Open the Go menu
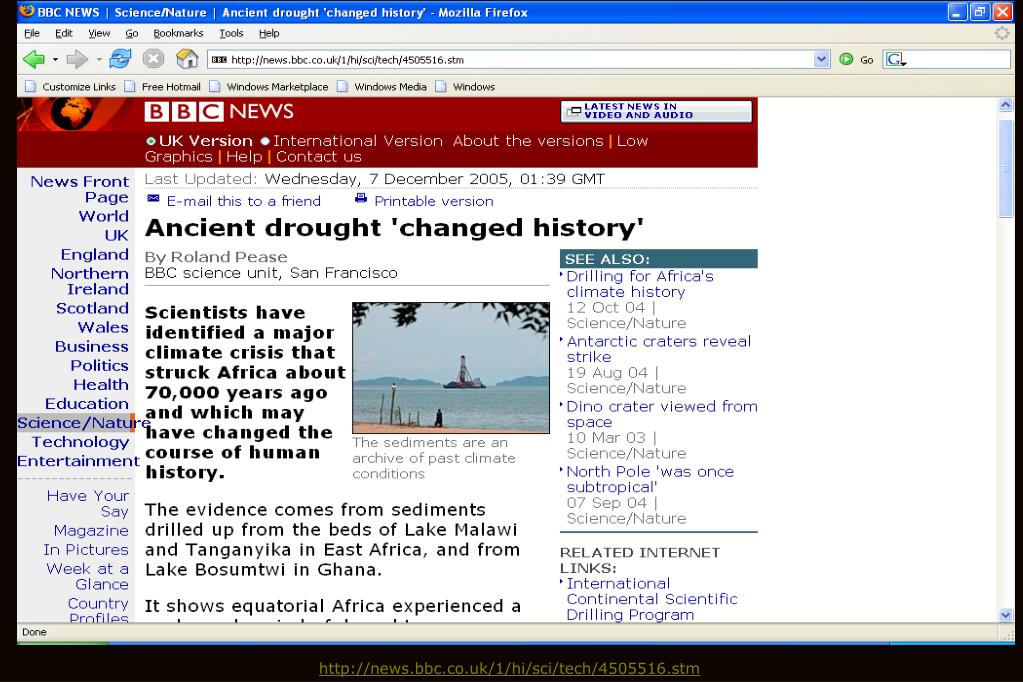Screen dimensions: 1023x682 point(132,33)
